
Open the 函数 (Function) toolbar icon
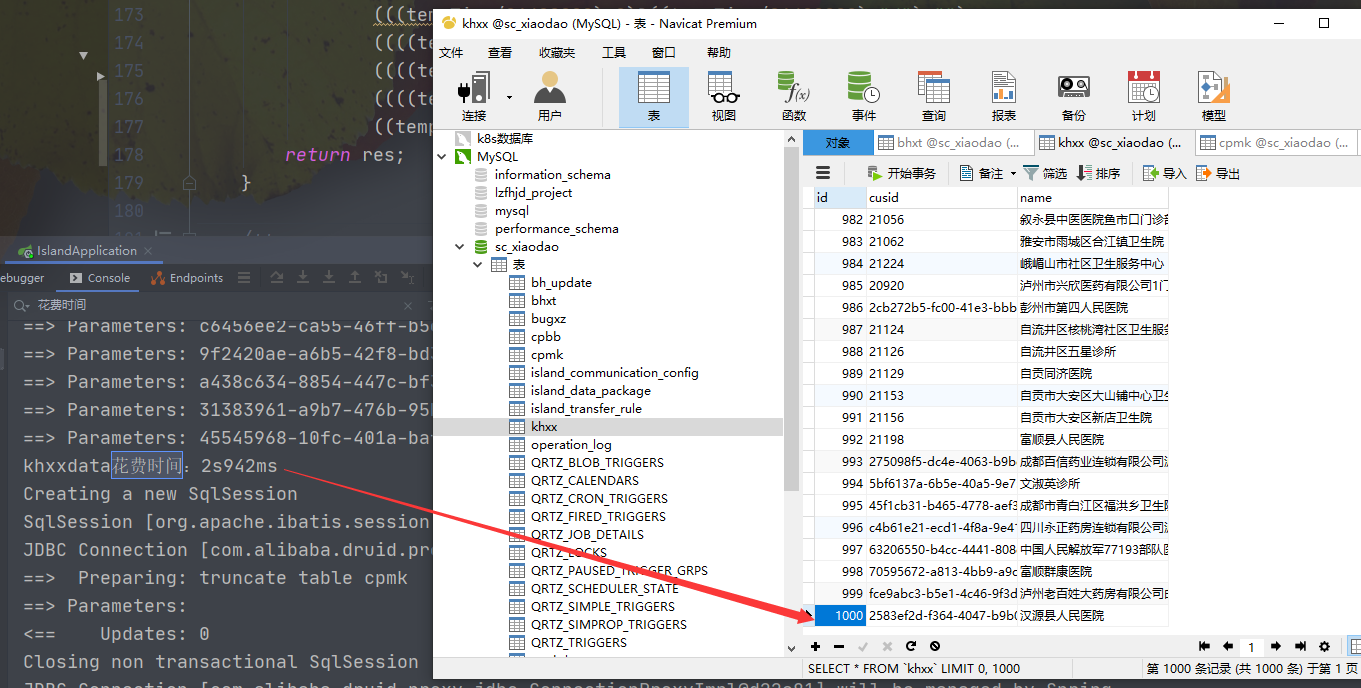point(794,98)
